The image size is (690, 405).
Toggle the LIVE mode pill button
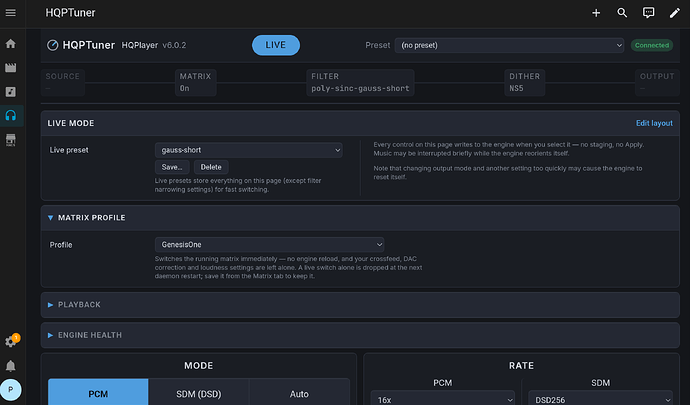[276, 45]
